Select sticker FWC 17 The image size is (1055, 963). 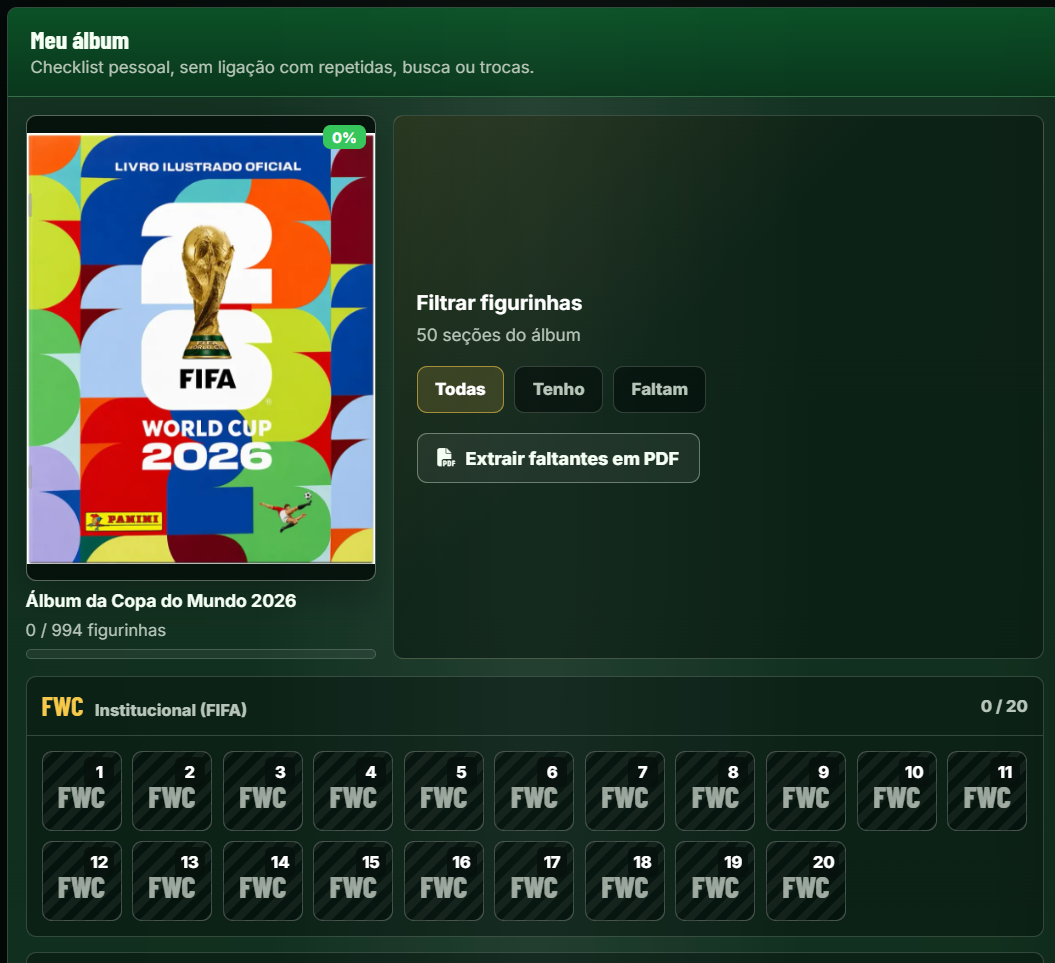tap(534, 881)
